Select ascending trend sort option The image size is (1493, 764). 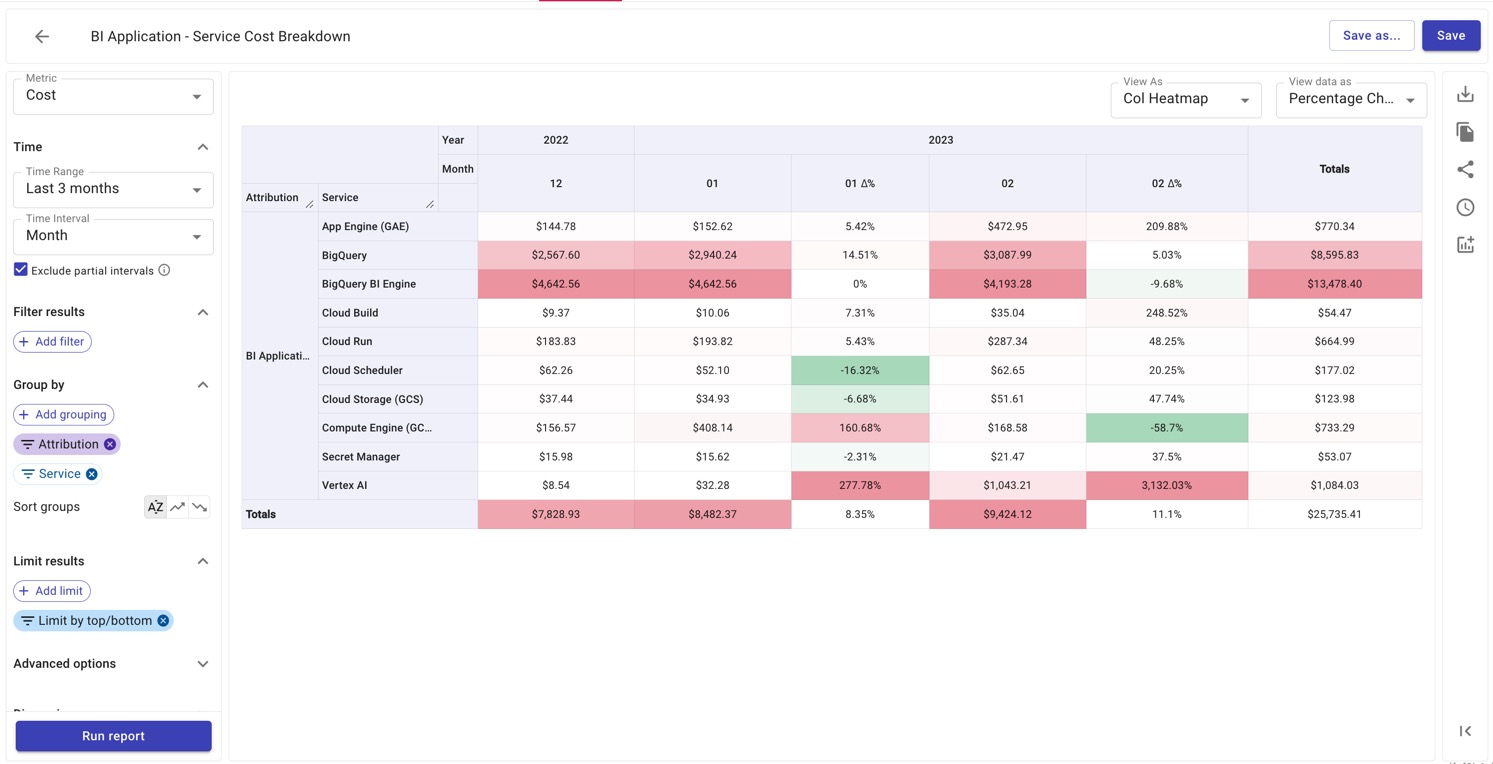click(x=178, y=507)
